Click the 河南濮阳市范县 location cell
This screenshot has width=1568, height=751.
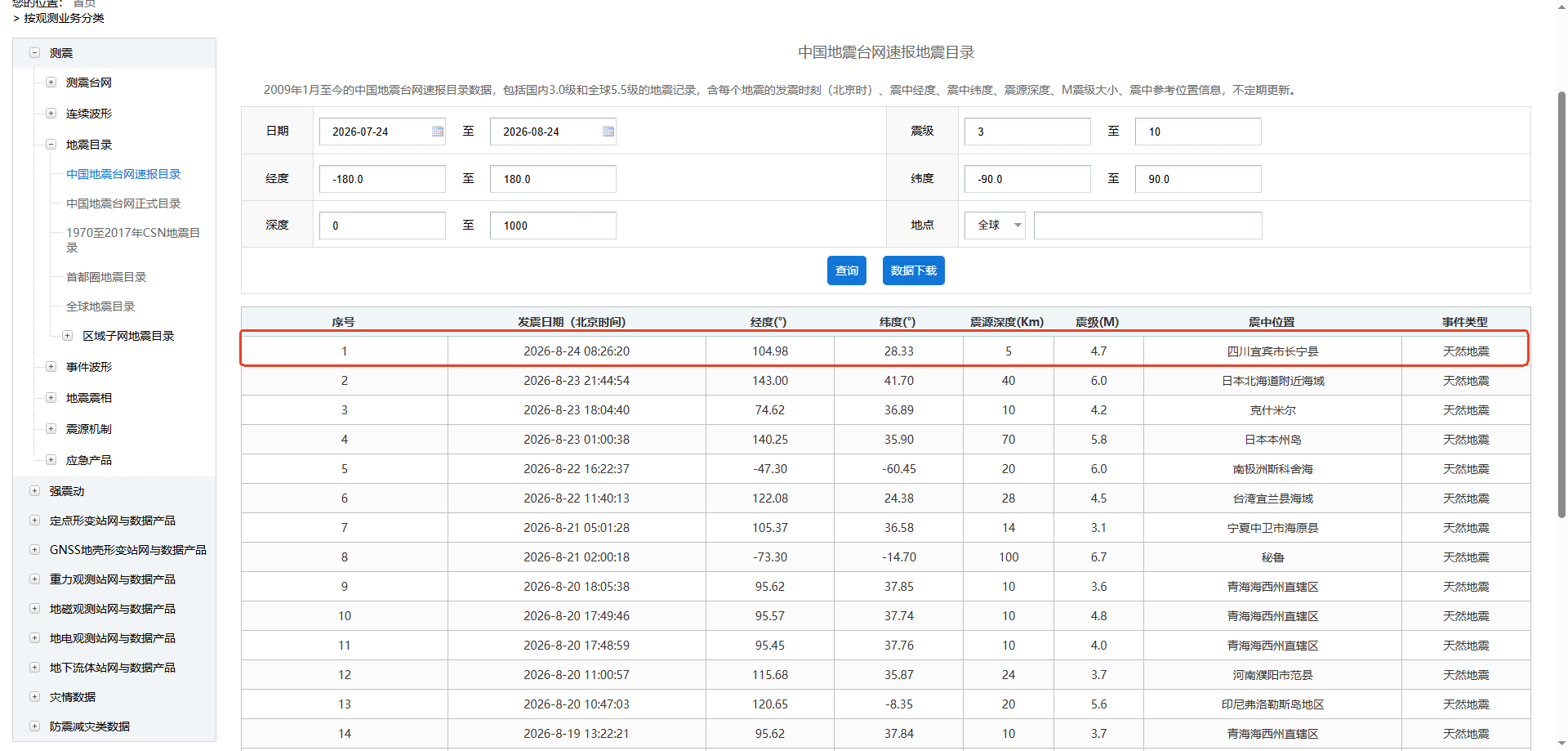click(x=1273, y=675)
